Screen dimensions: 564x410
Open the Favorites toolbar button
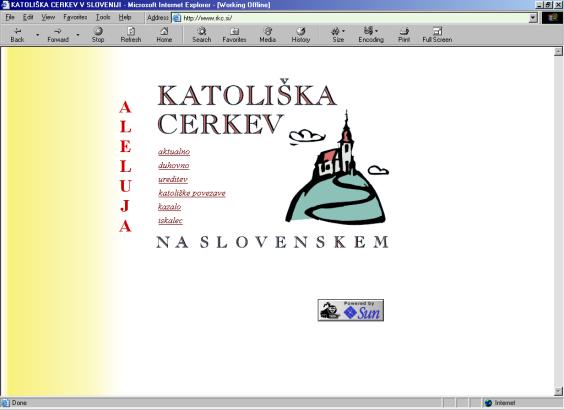tap(234, 35)
